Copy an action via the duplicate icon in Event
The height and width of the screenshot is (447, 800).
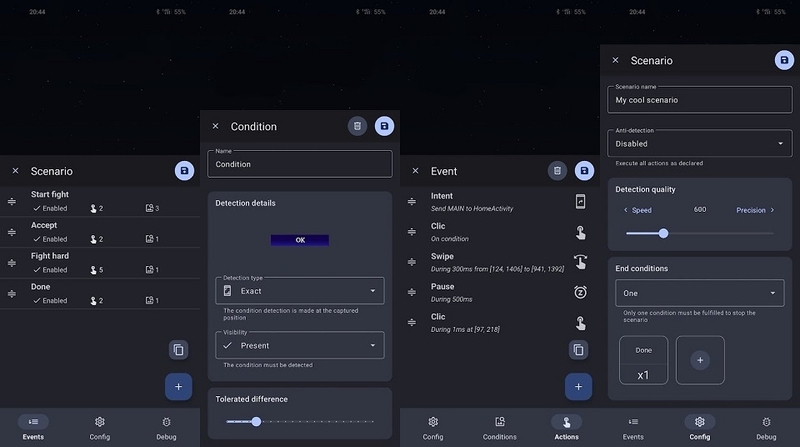click(578, 350)
